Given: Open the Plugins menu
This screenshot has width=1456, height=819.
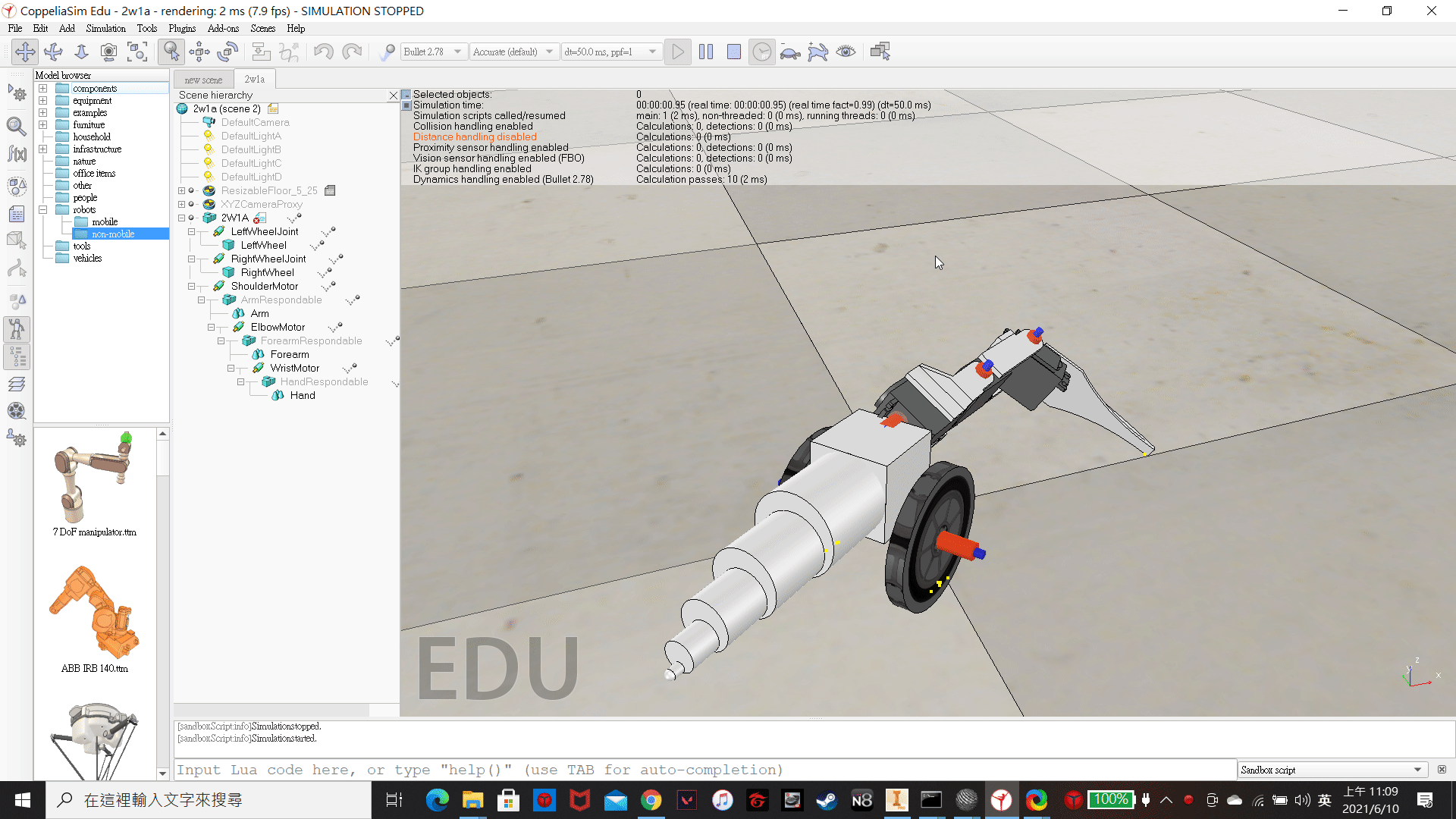Looking at the screenshot, I should click(181, 28).
